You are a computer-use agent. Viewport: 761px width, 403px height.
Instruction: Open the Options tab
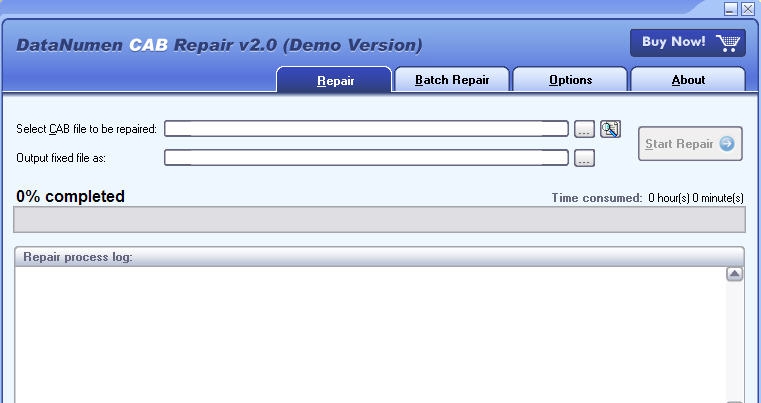click(x=570, y=80)
